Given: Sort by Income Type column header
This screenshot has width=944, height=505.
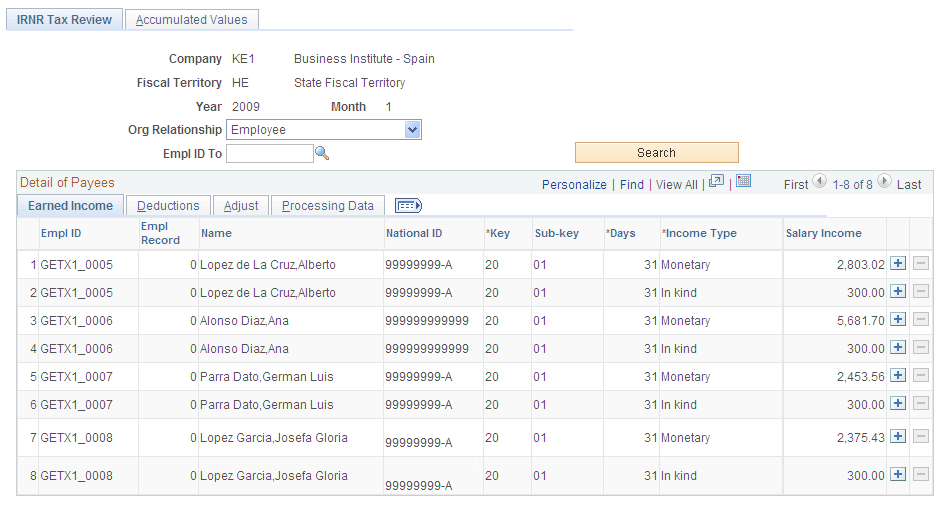Looking at the screenshot, I should [699, 234].
